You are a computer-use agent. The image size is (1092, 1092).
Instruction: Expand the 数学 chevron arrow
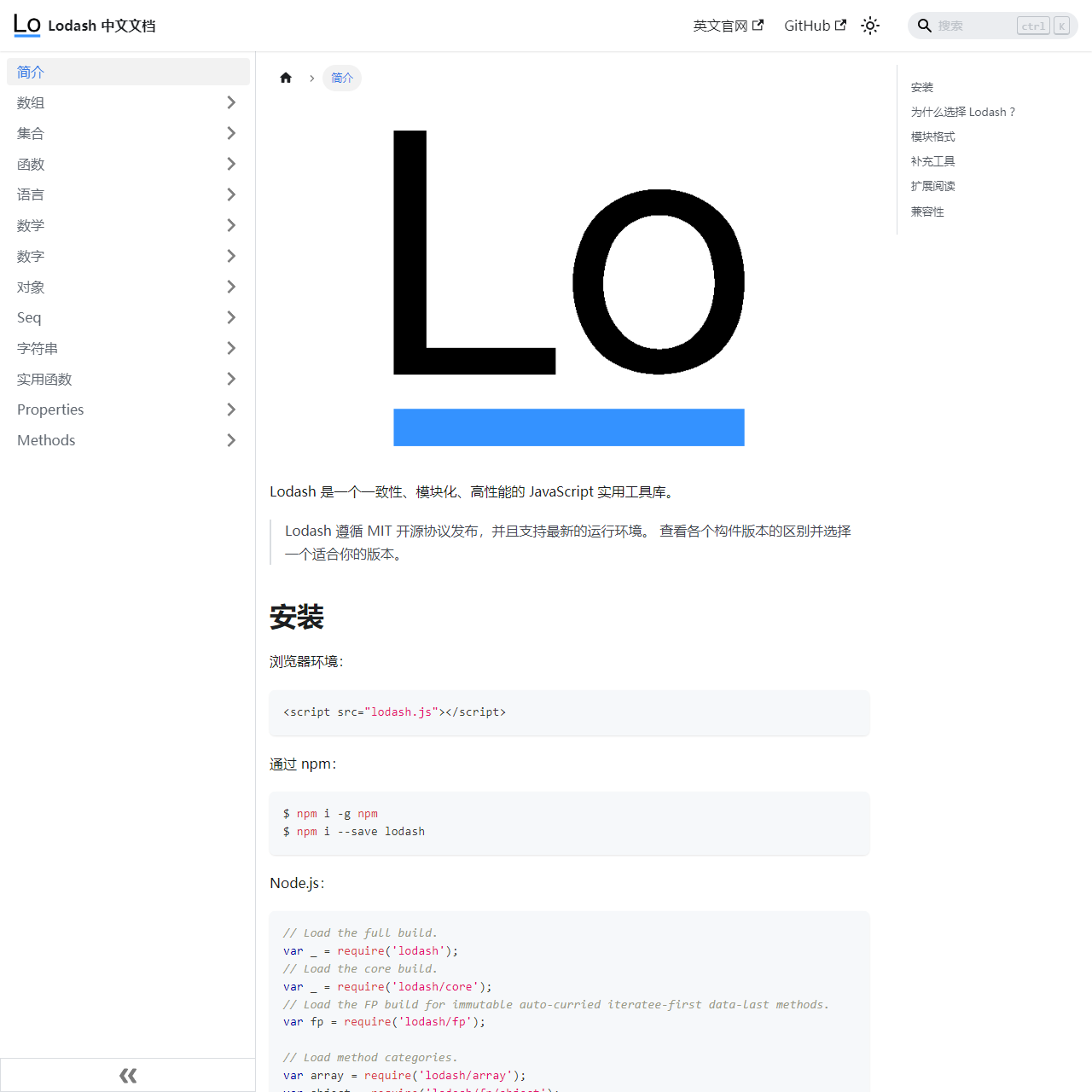click(231, 225)
